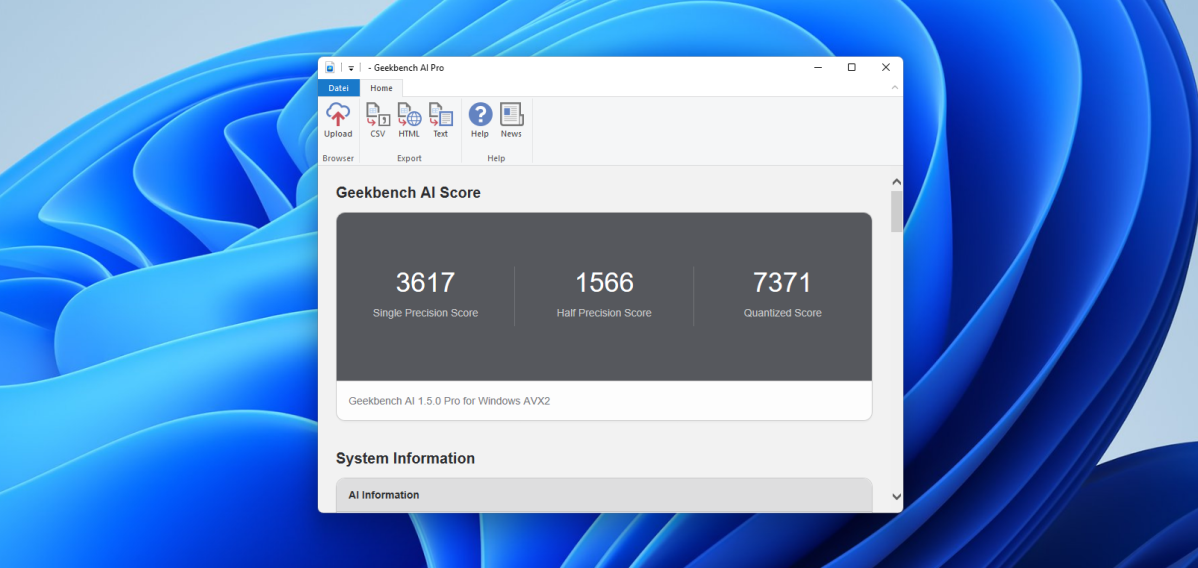Click the Upload cloud icon
This screenshot has width=1198, height=568.
click(338, 115)
